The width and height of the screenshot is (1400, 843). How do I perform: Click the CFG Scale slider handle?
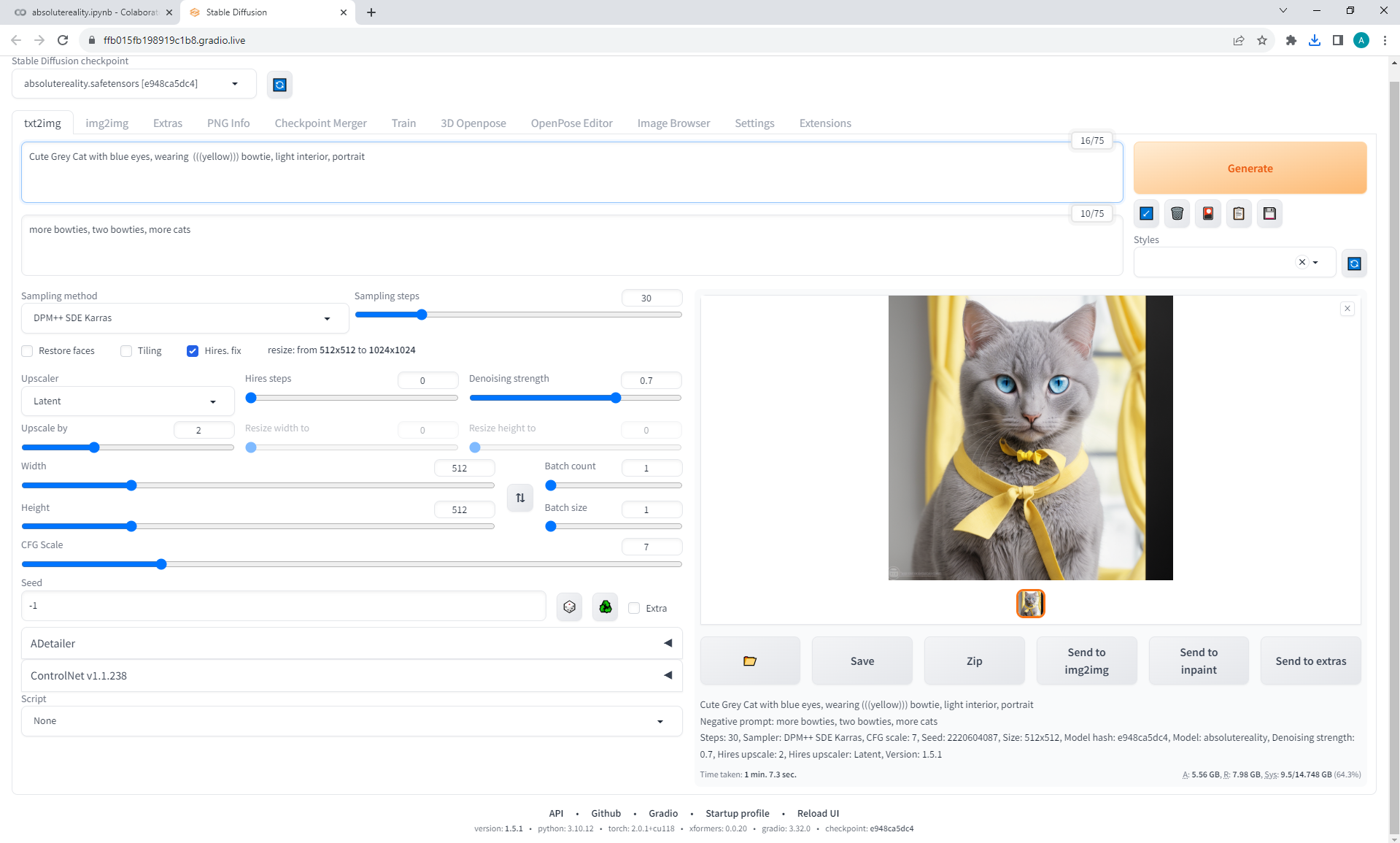(161, 564)
